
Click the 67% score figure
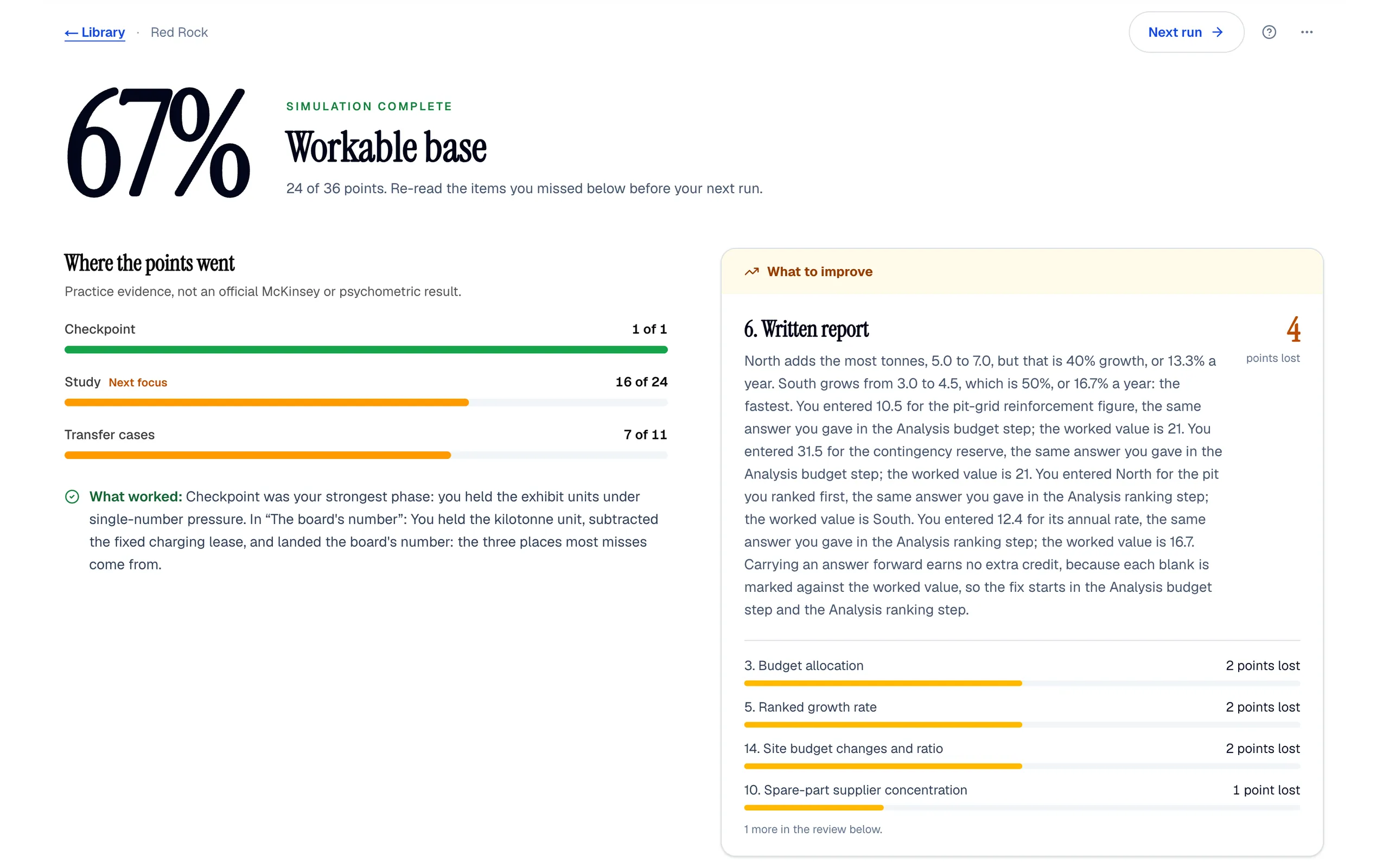pyautogui.click(x=158, y=142)
